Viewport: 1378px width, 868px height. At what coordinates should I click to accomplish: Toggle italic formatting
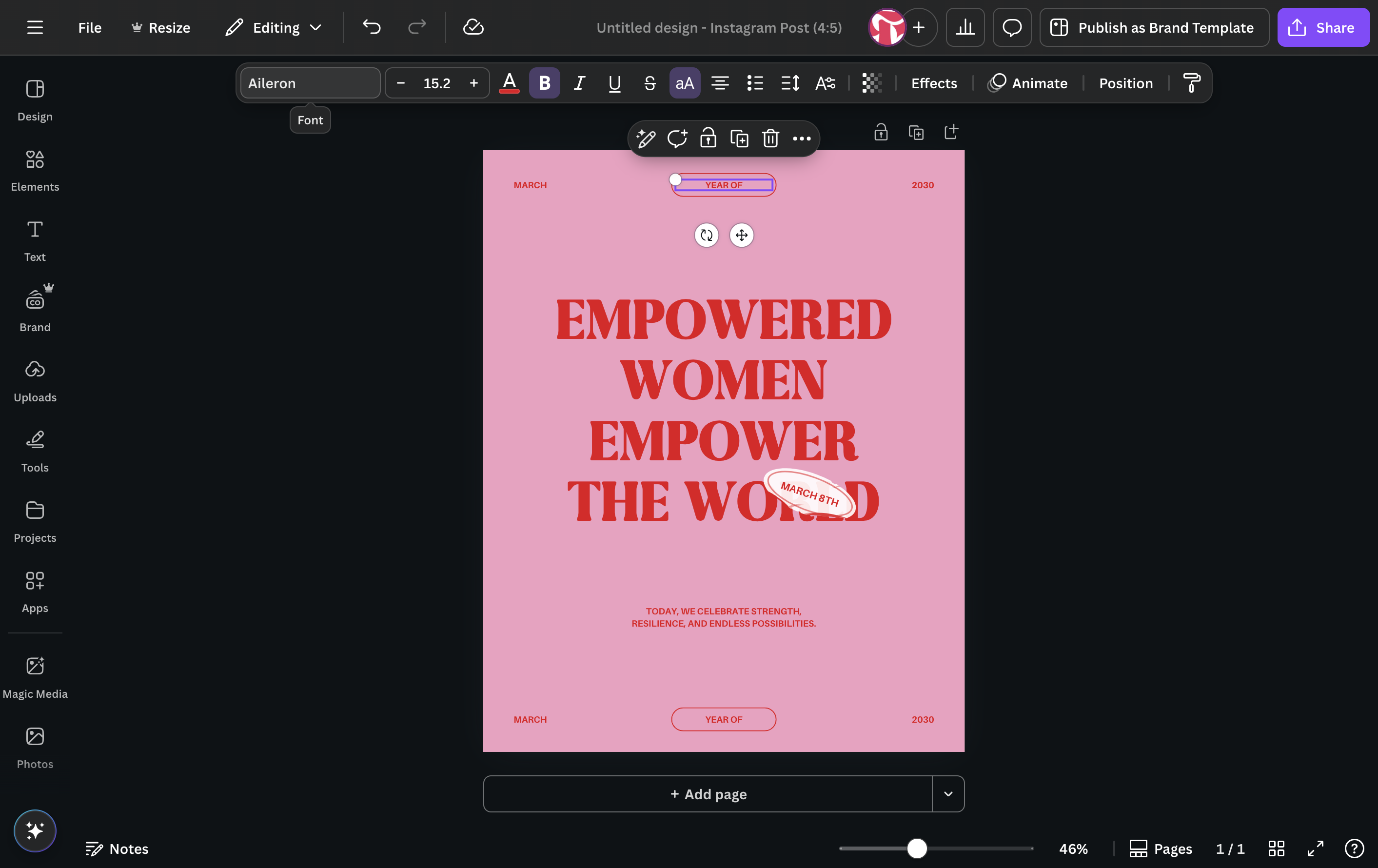tap(580, 83)
